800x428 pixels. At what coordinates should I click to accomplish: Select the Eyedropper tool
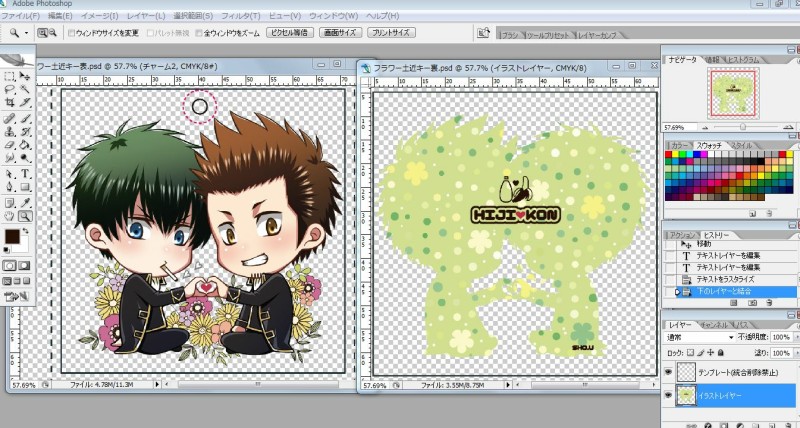coord(25,203)
